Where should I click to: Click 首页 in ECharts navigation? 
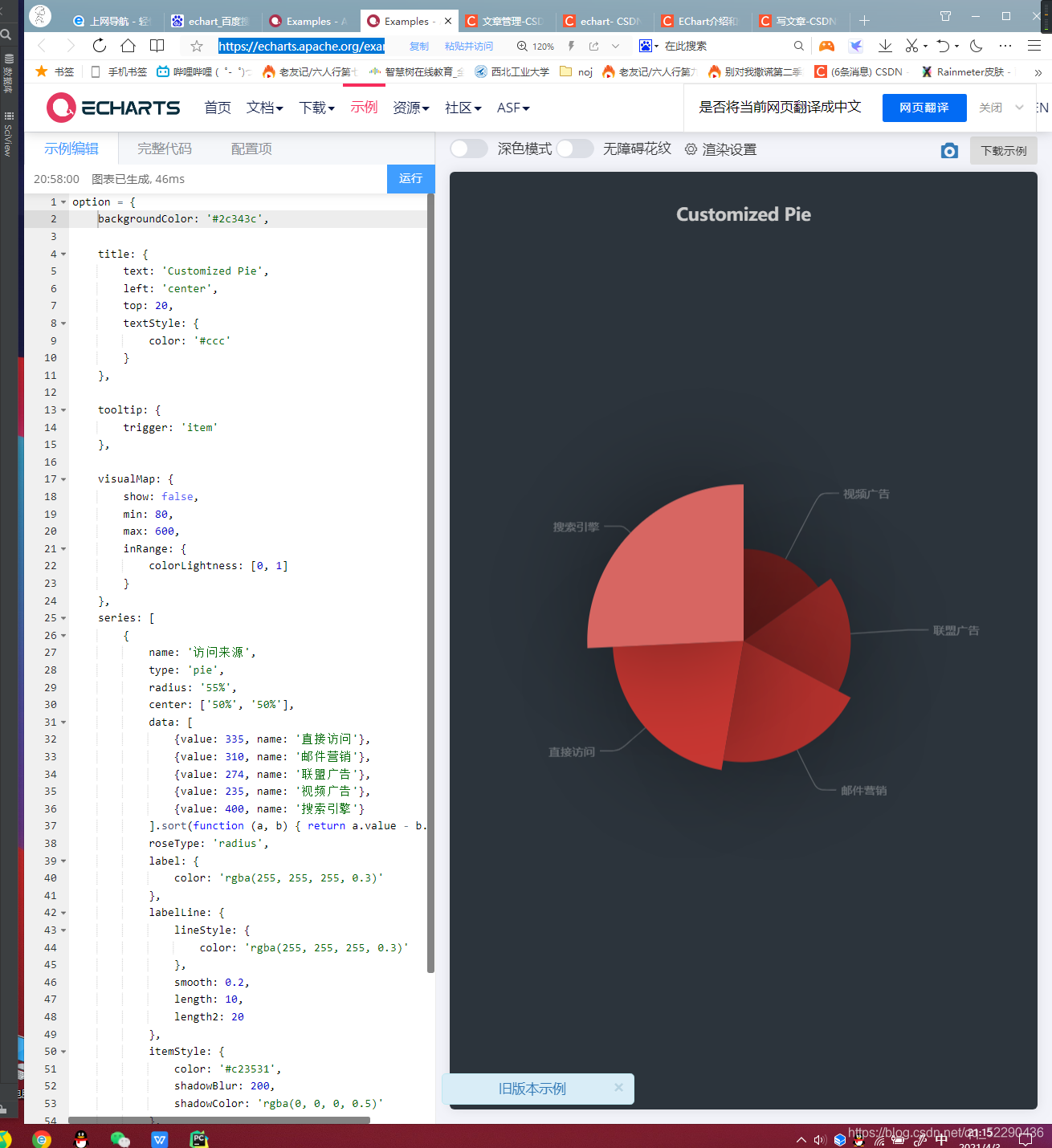pos(218,108)
